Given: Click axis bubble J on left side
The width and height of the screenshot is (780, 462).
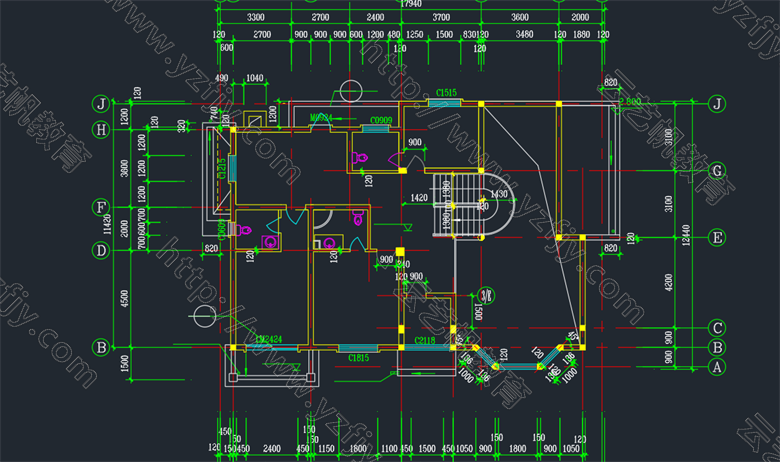Looking at the screenshot, I should (101, 104).
